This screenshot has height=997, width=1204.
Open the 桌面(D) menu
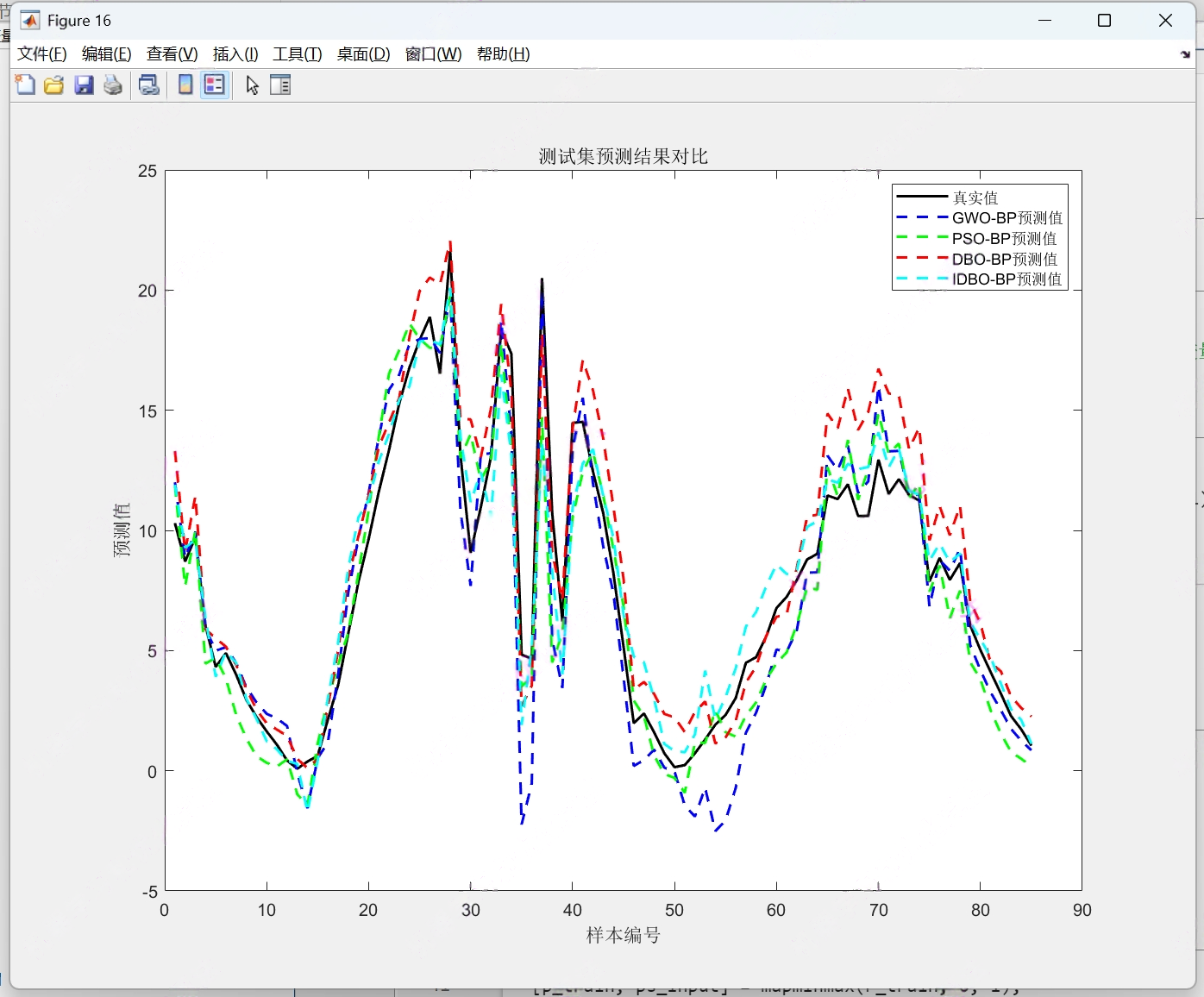[364, 54]
